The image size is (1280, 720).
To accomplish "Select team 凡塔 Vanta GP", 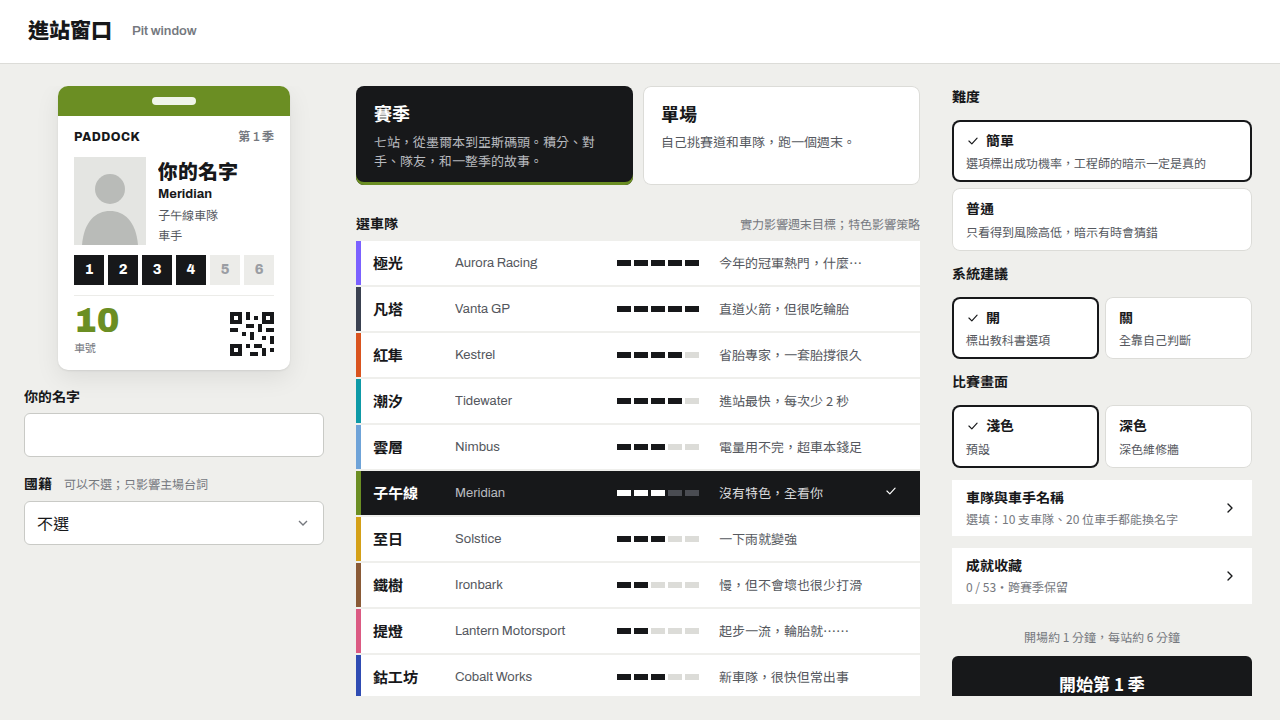I will point(638,309).
